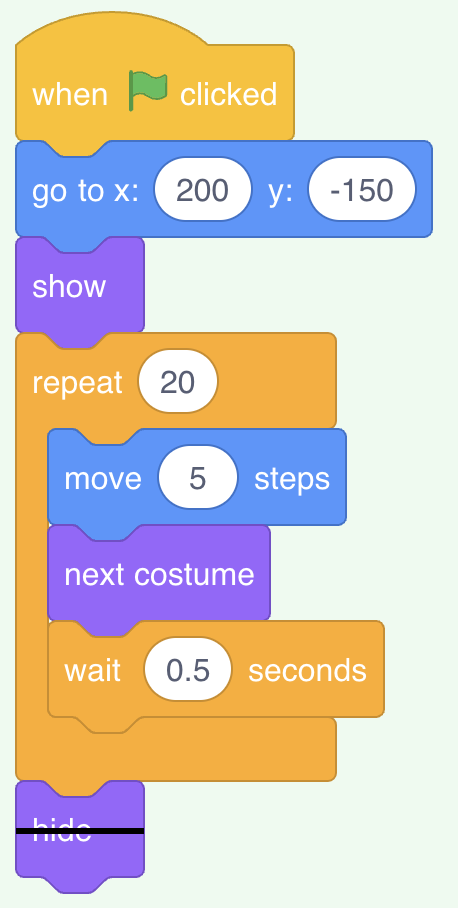Screen dimensions: 458x908
Task: Select the purple 'hide' block
Action: (80, 829)
